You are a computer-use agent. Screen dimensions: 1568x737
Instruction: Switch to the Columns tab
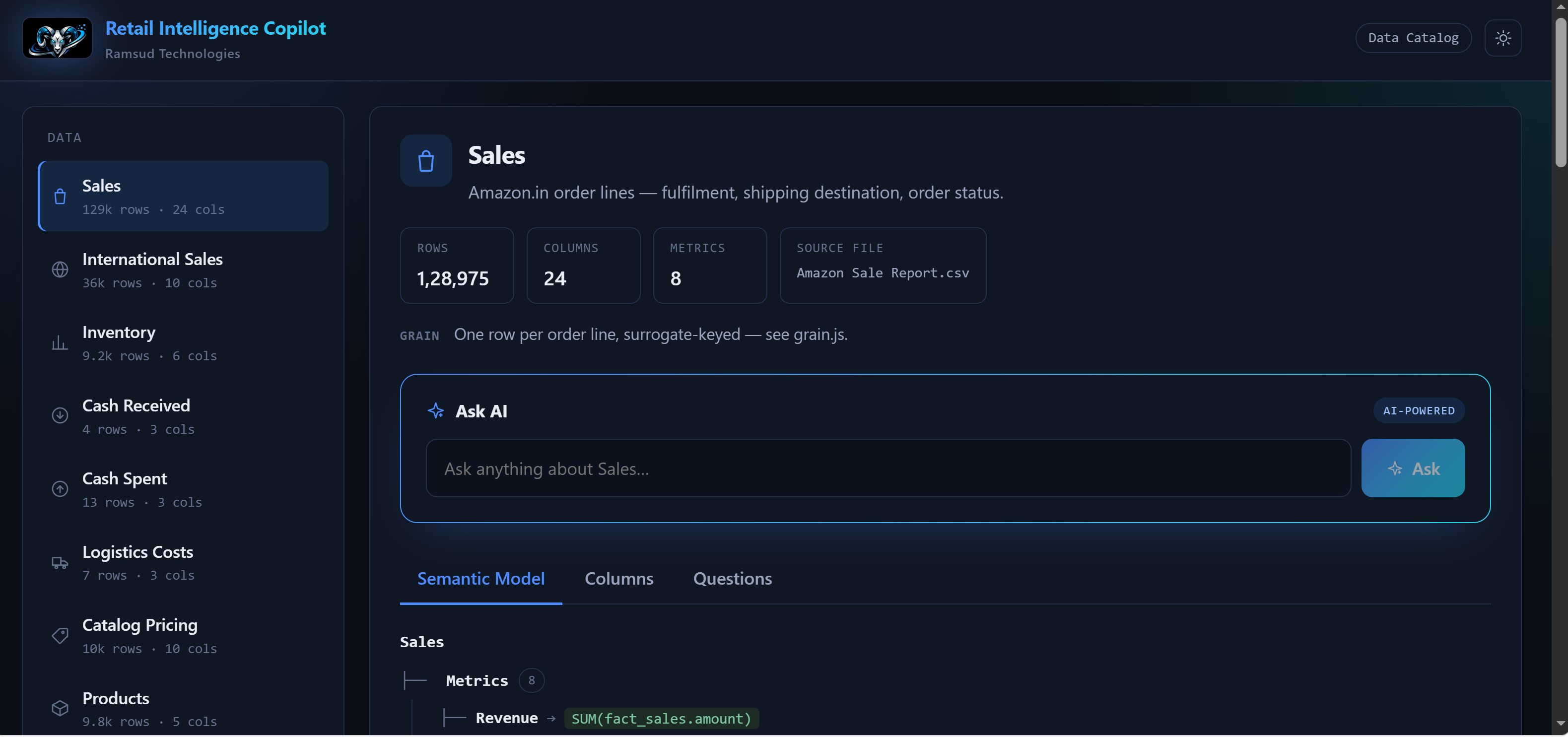[618, 579]
